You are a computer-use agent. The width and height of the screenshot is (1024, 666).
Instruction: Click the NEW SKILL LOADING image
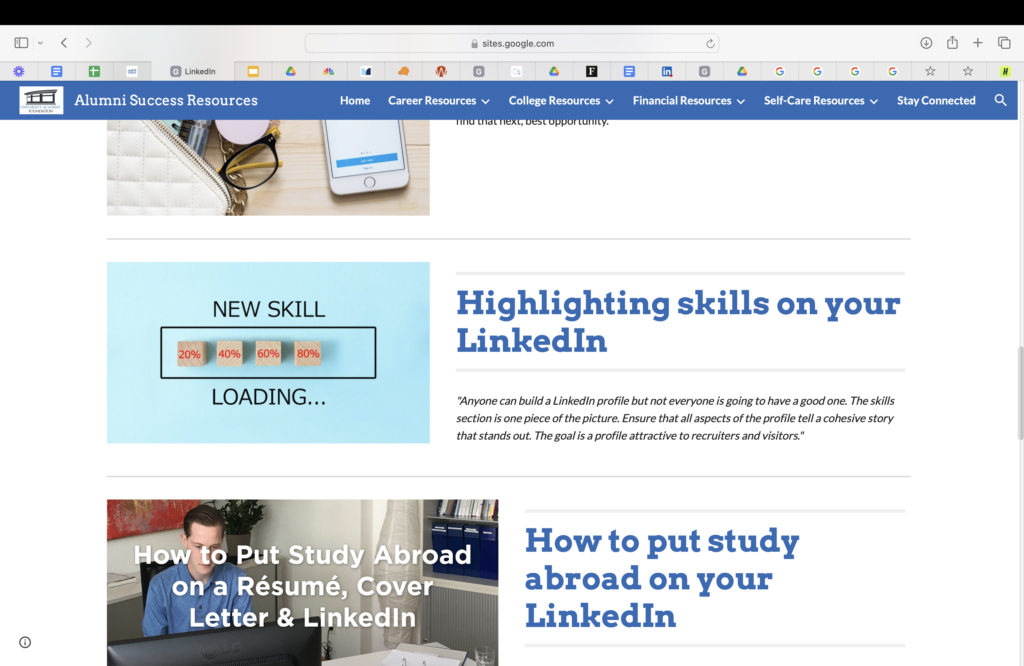(268, 353)
